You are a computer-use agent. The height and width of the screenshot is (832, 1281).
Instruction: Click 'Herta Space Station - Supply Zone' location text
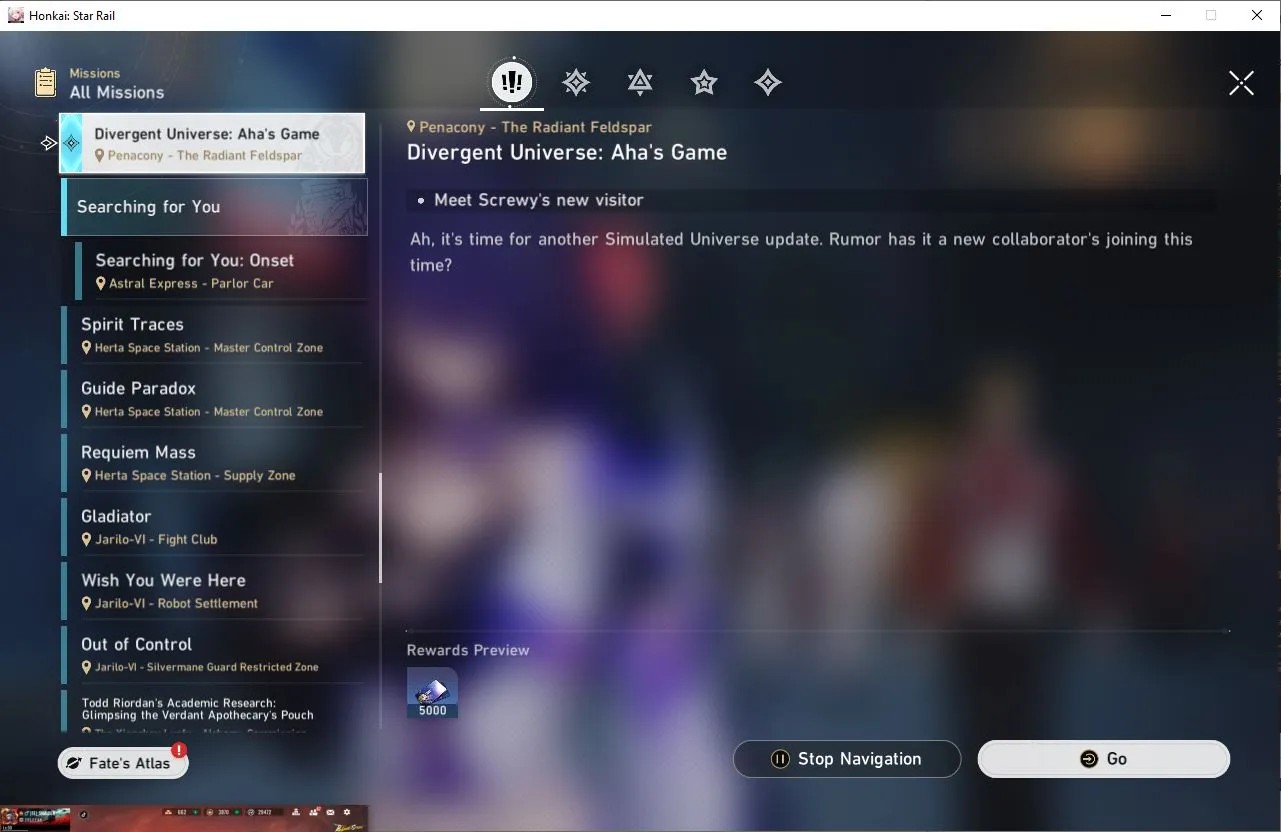tap(195, 476)
